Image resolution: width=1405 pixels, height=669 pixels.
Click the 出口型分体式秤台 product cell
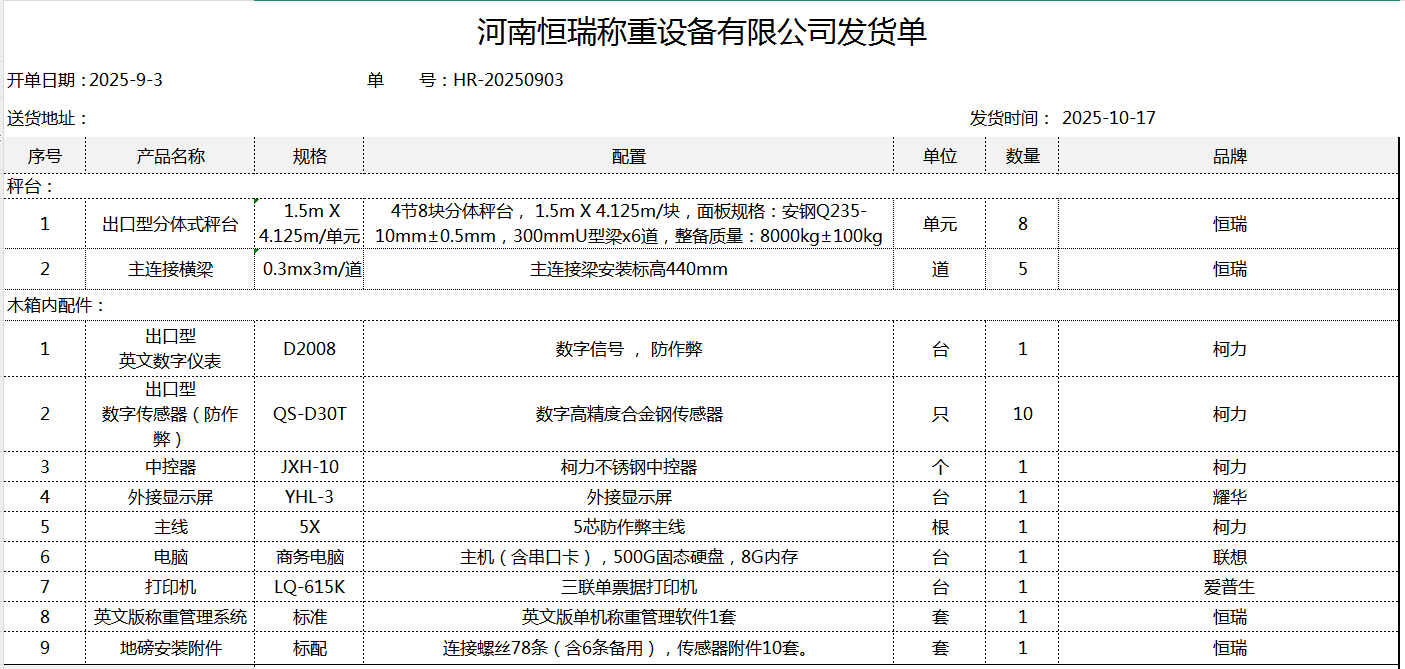[x=170, y=224]
